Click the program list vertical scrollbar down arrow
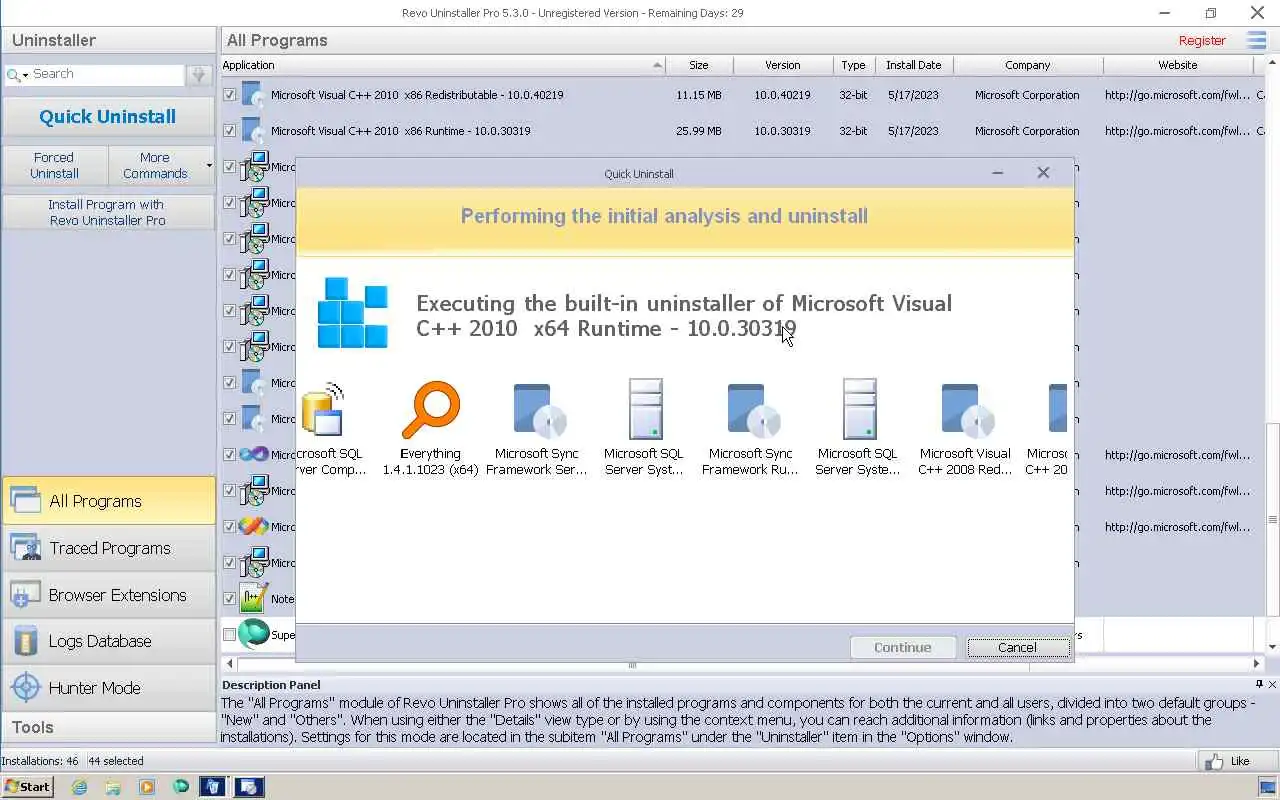This screenshot has height=800, width=1280. tap(1273, 647)
